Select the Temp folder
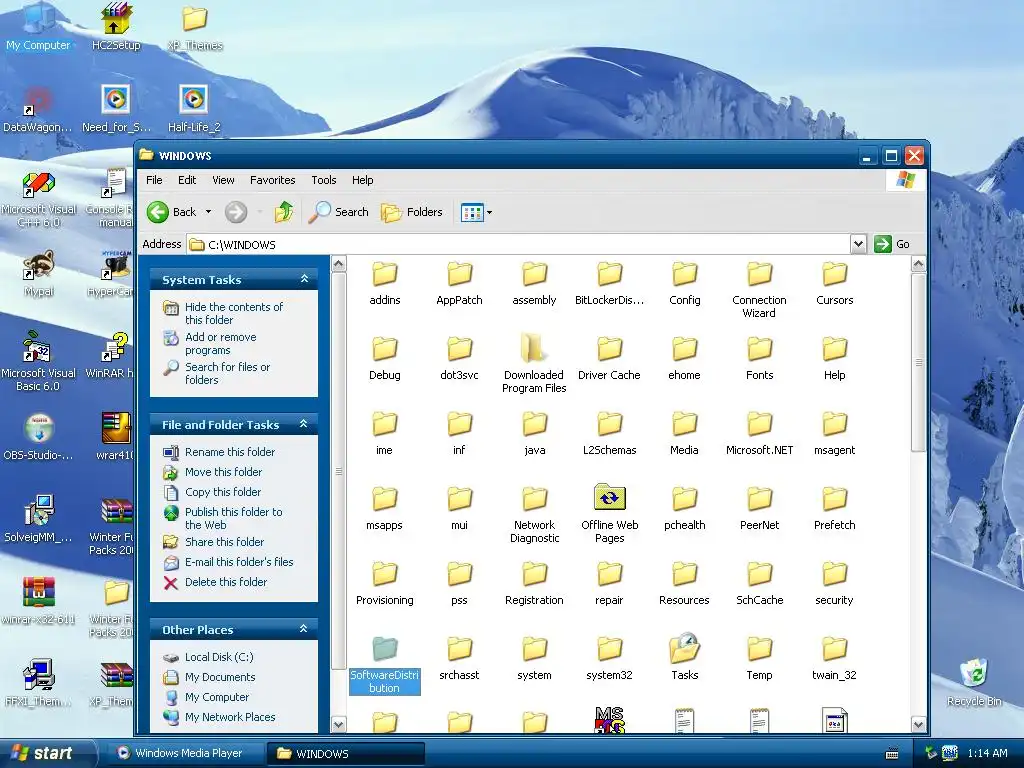This screenshot has width=1024, height=768. point(760,658)
